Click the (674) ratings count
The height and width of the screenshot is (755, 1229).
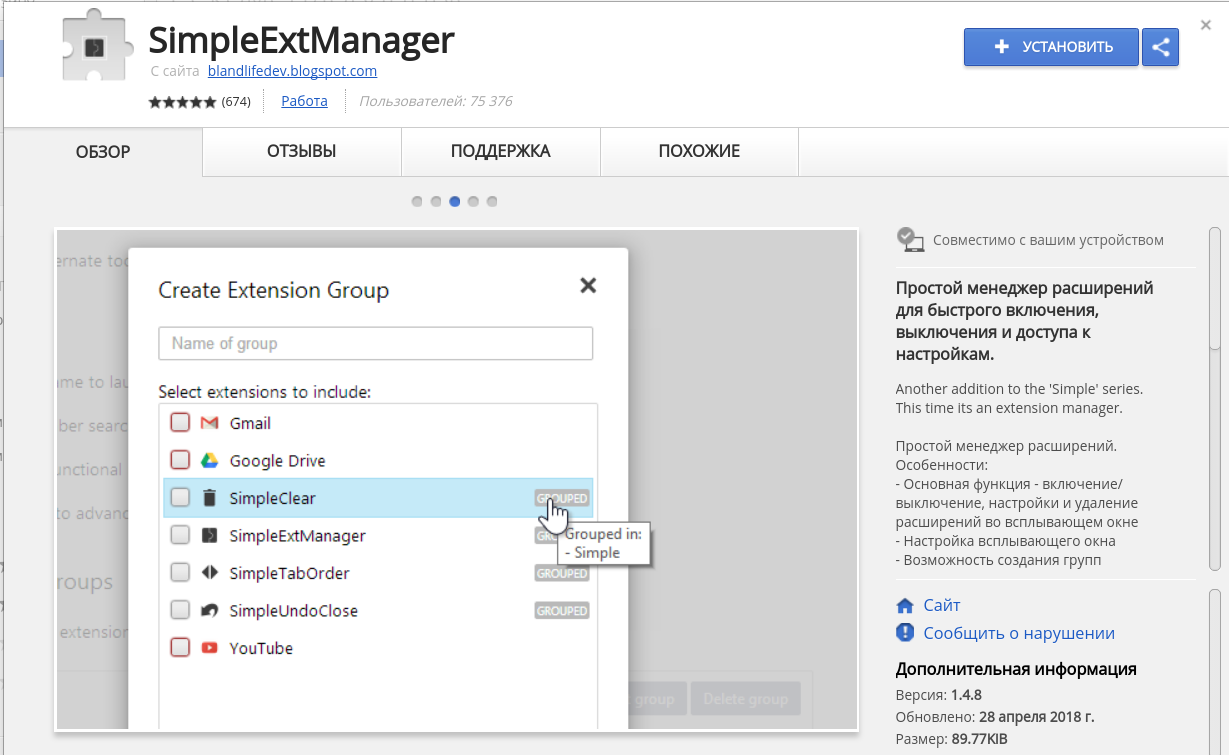coord(236,102)
